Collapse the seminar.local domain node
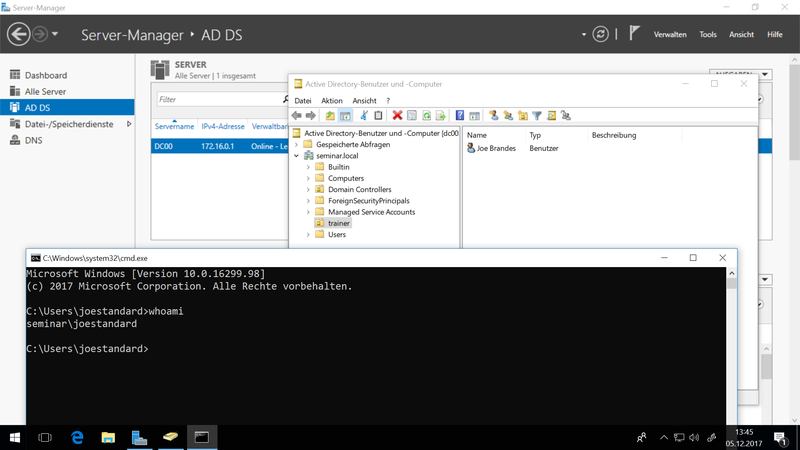 click(x=297, y=156)
